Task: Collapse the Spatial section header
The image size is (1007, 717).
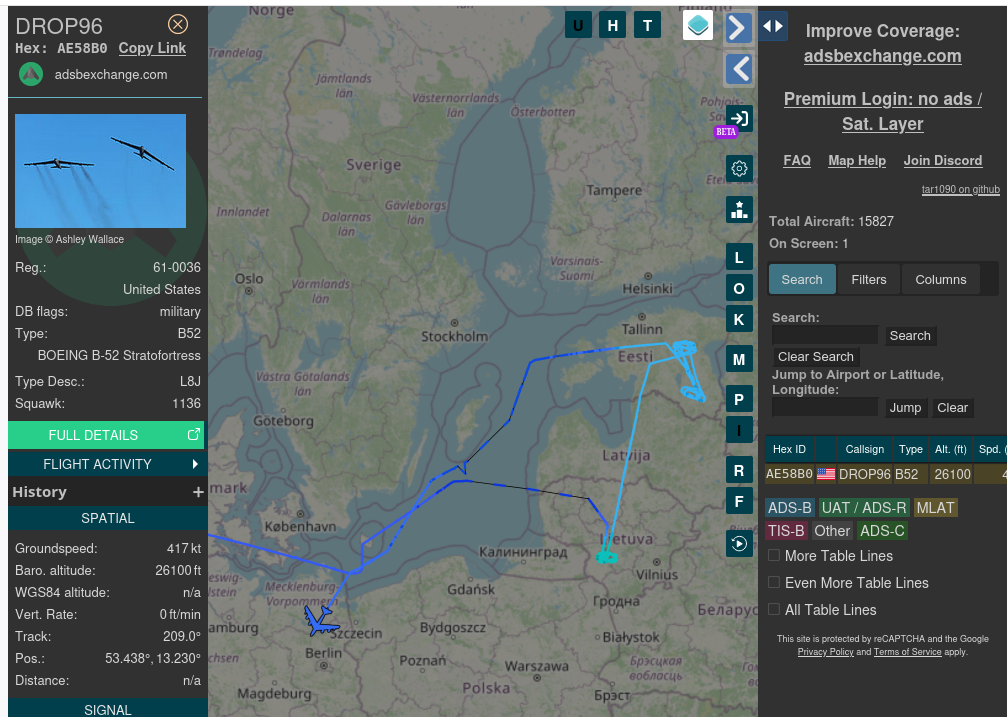Action: (107, 518)
